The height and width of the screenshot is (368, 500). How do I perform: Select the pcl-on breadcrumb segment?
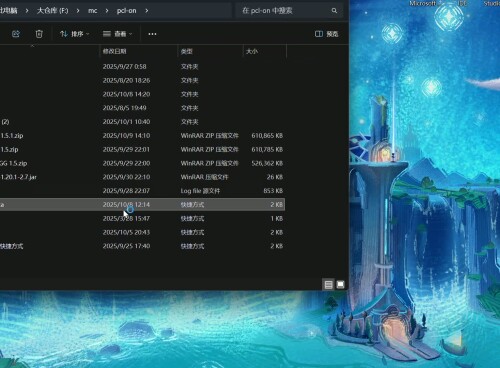click(127, 11)
